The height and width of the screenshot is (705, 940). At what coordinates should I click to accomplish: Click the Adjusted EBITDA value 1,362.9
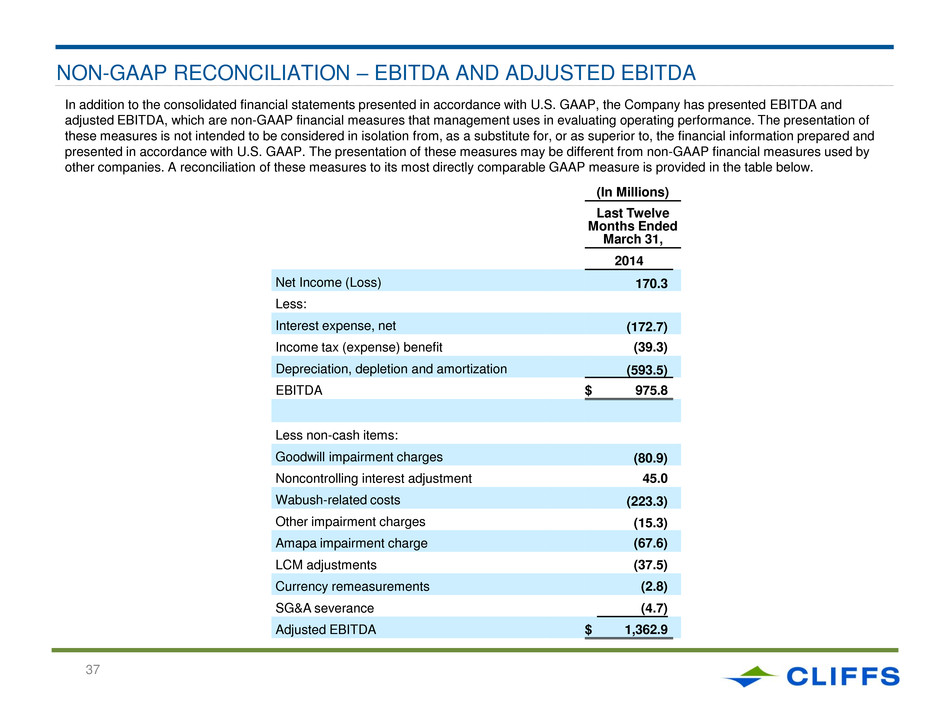[x=646, y=629]
